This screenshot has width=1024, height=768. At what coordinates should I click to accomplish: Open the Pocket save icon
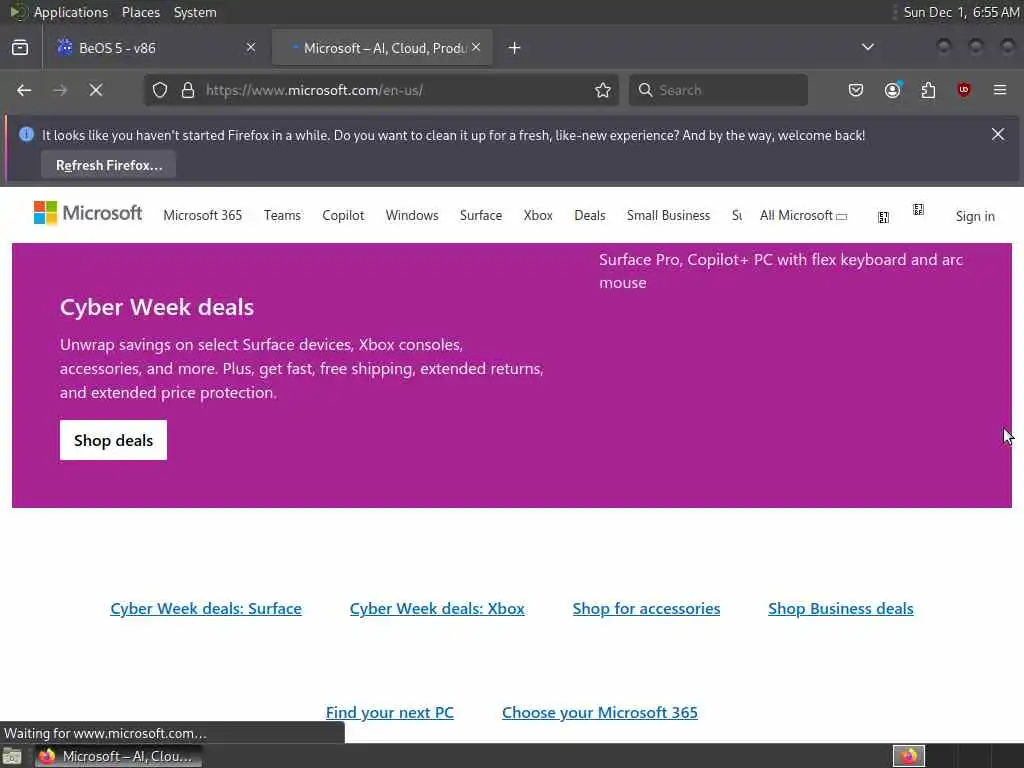click(856, 90)
